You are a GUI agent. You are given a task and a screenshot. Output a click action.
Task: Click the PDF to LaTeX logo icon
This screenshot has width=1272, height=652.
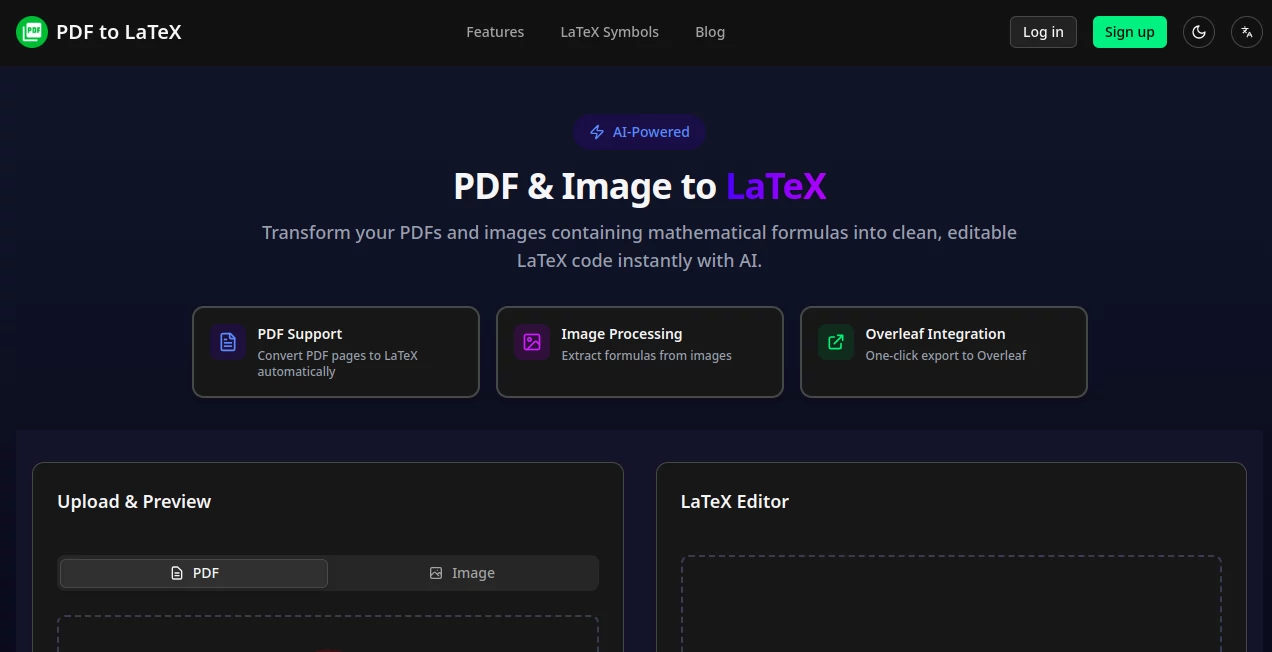pos(31,31)
